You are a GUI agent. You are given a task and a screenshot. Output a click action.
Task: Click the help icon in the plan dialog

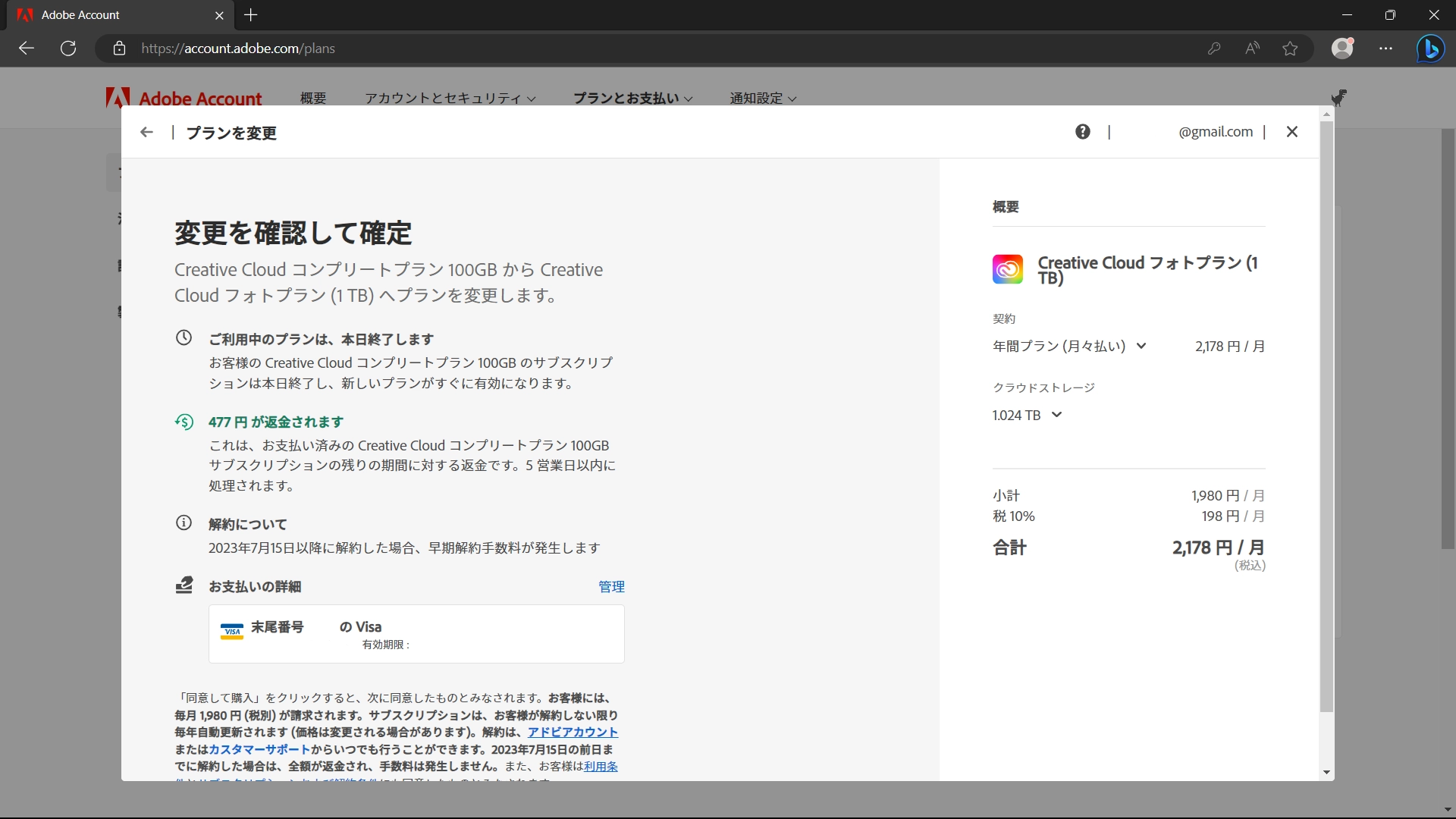click(x=1082, y=131)
